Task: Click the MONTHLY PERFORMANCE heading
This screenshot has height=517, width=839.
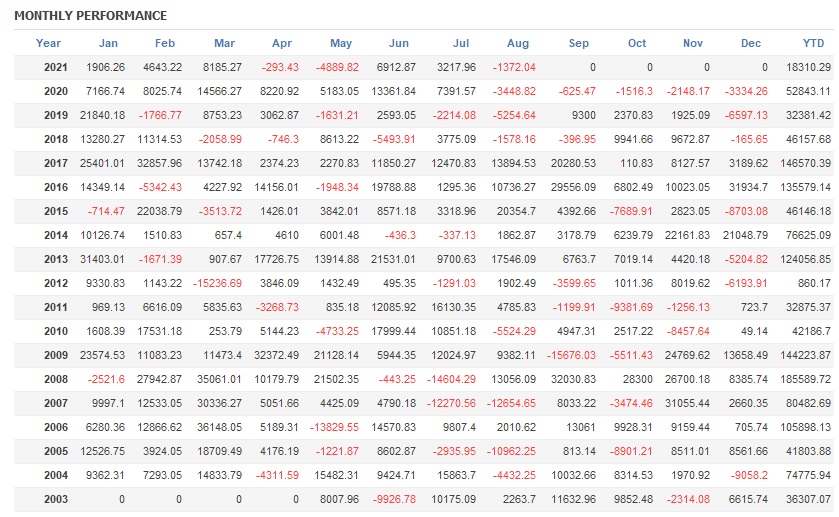Action: click(91, 16)
